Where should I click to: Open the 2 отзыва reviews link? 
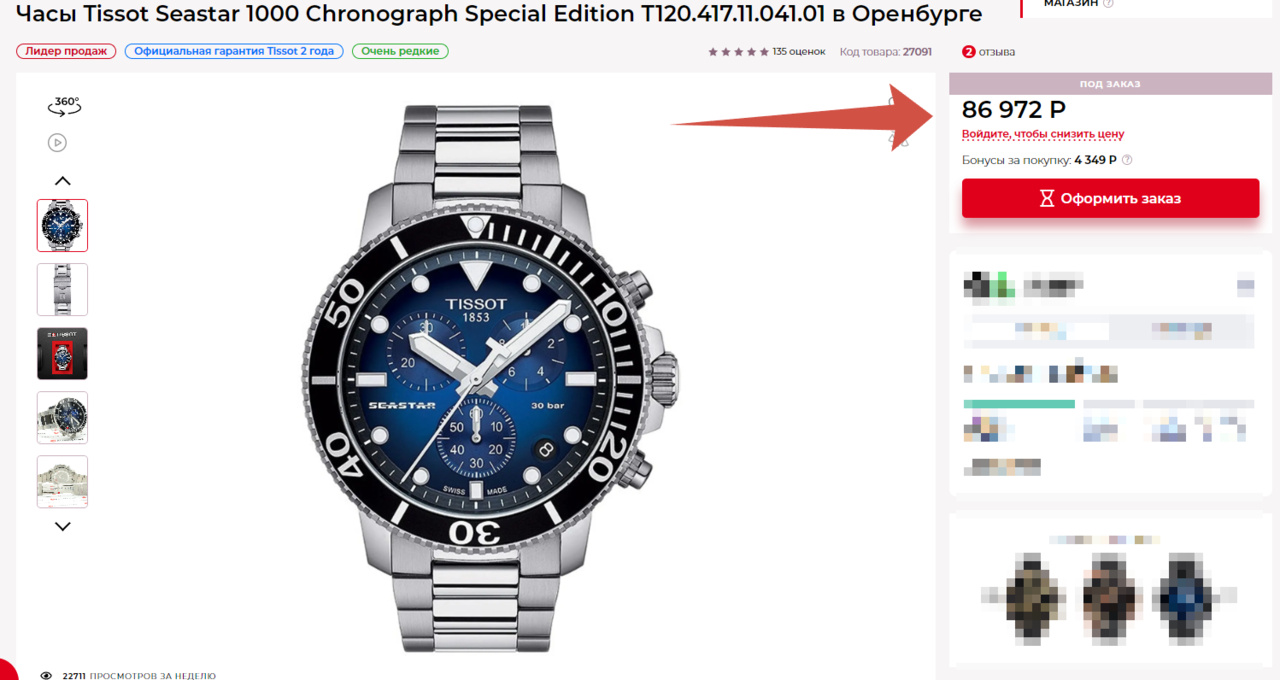pos(989,52)
